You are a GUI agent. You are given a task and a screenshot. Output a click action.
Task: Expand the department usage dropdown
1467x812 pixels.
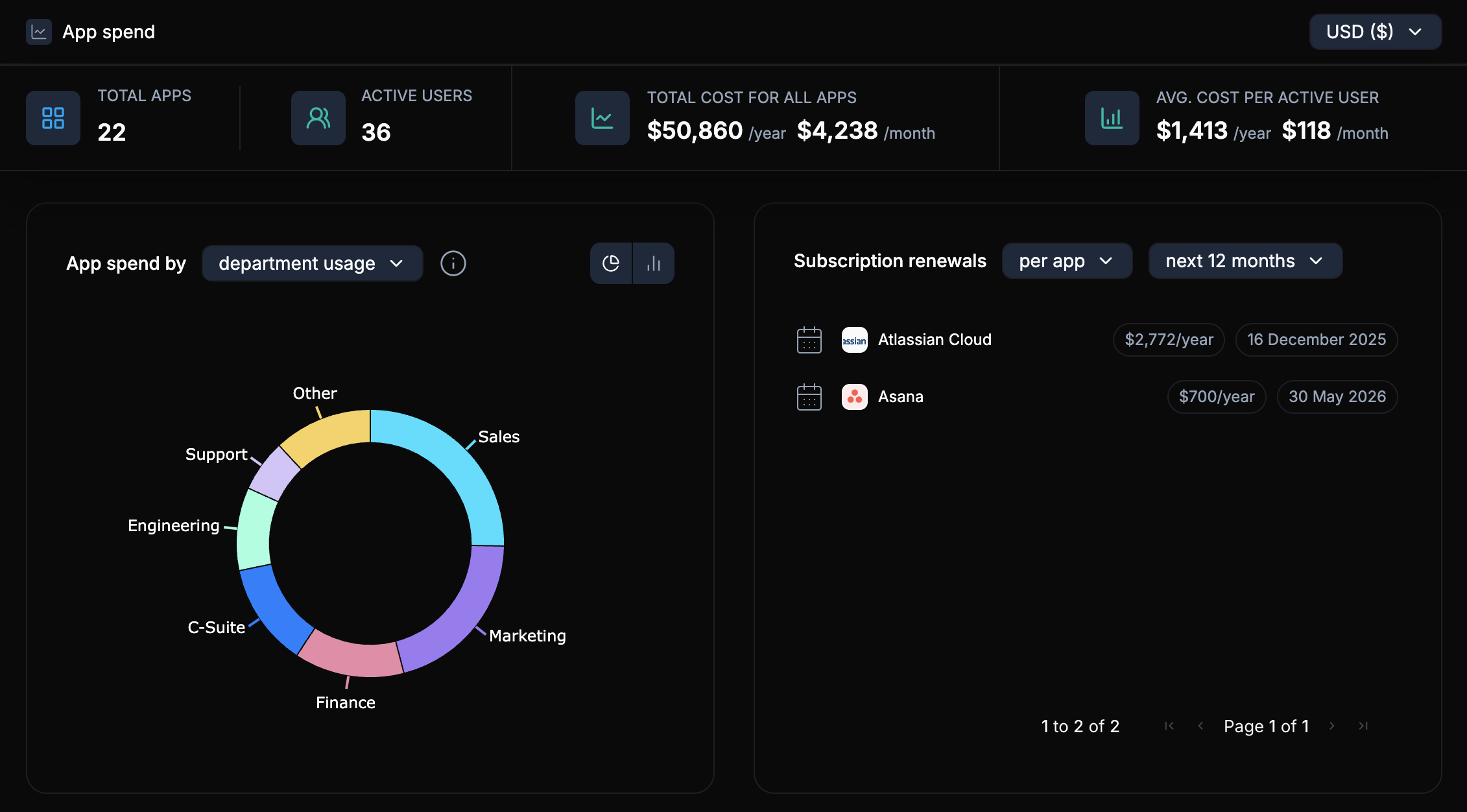312,263
